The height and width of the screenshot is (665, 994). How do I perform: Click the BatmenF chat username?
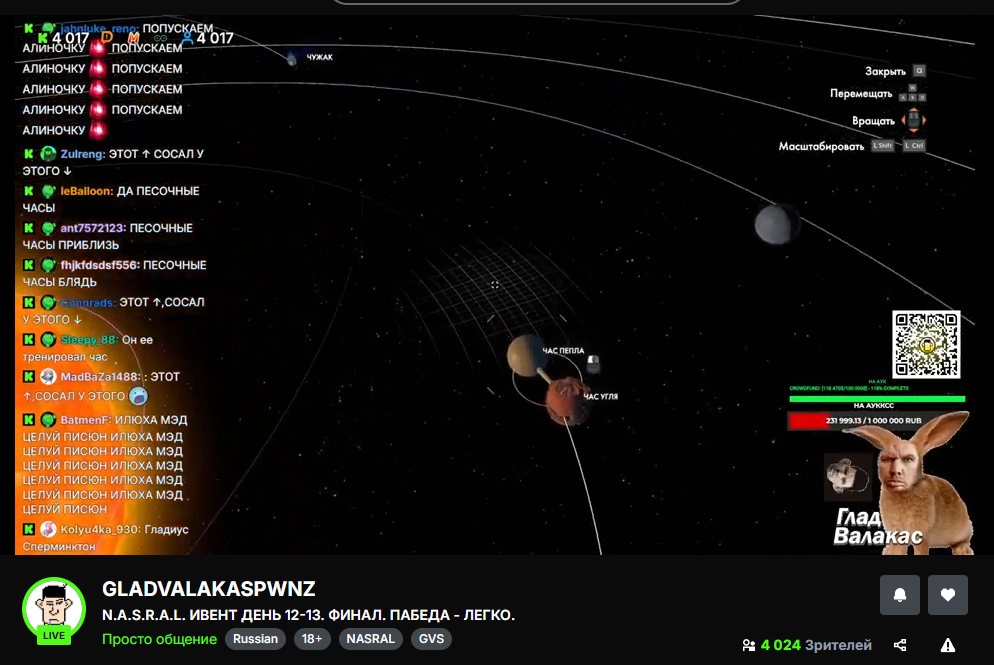click(x=86, y=420)
